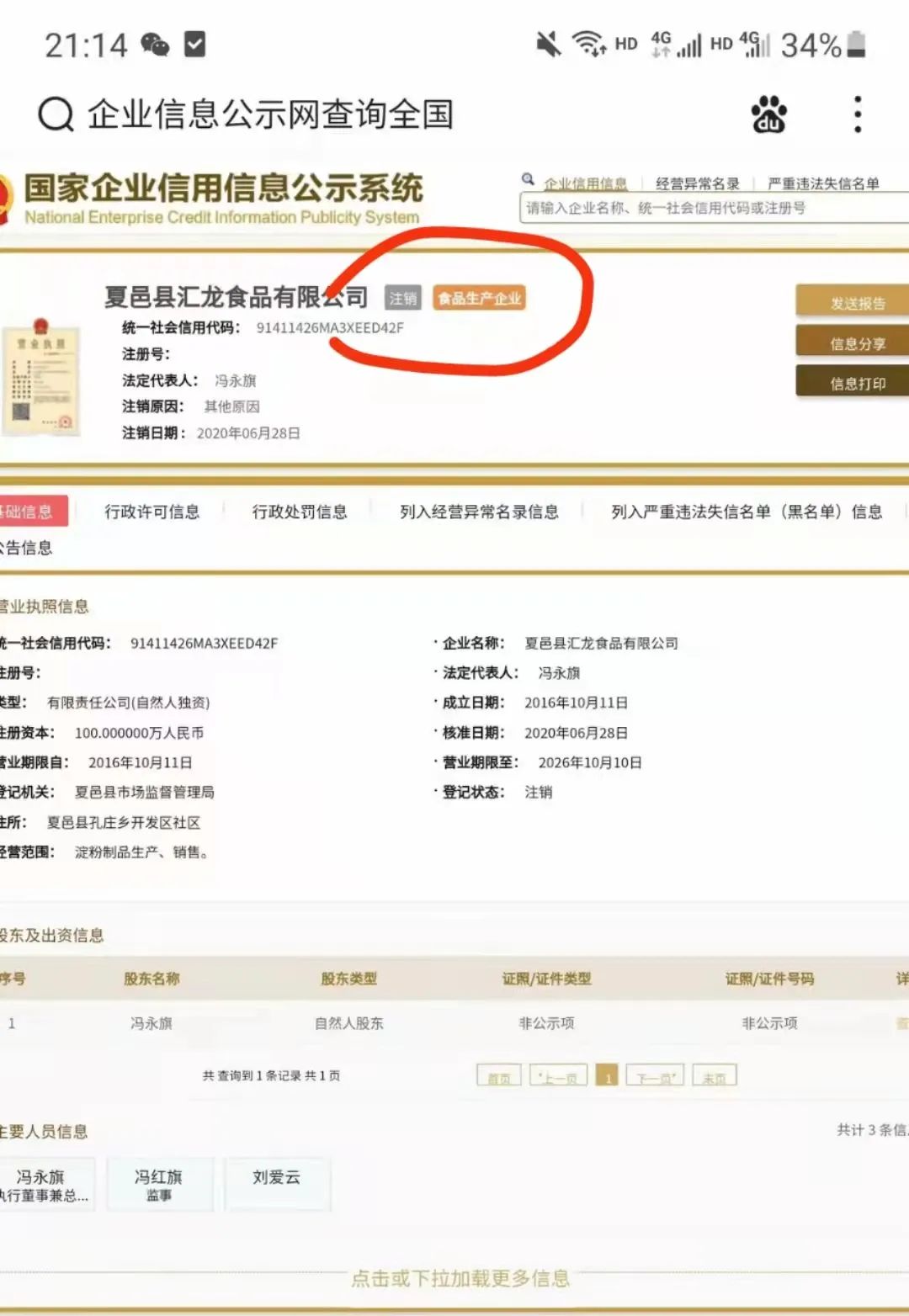Click the 食品生产企业 badge
Image resolution: width=909 pixels, height=1316 pixels.
[479, 297]
